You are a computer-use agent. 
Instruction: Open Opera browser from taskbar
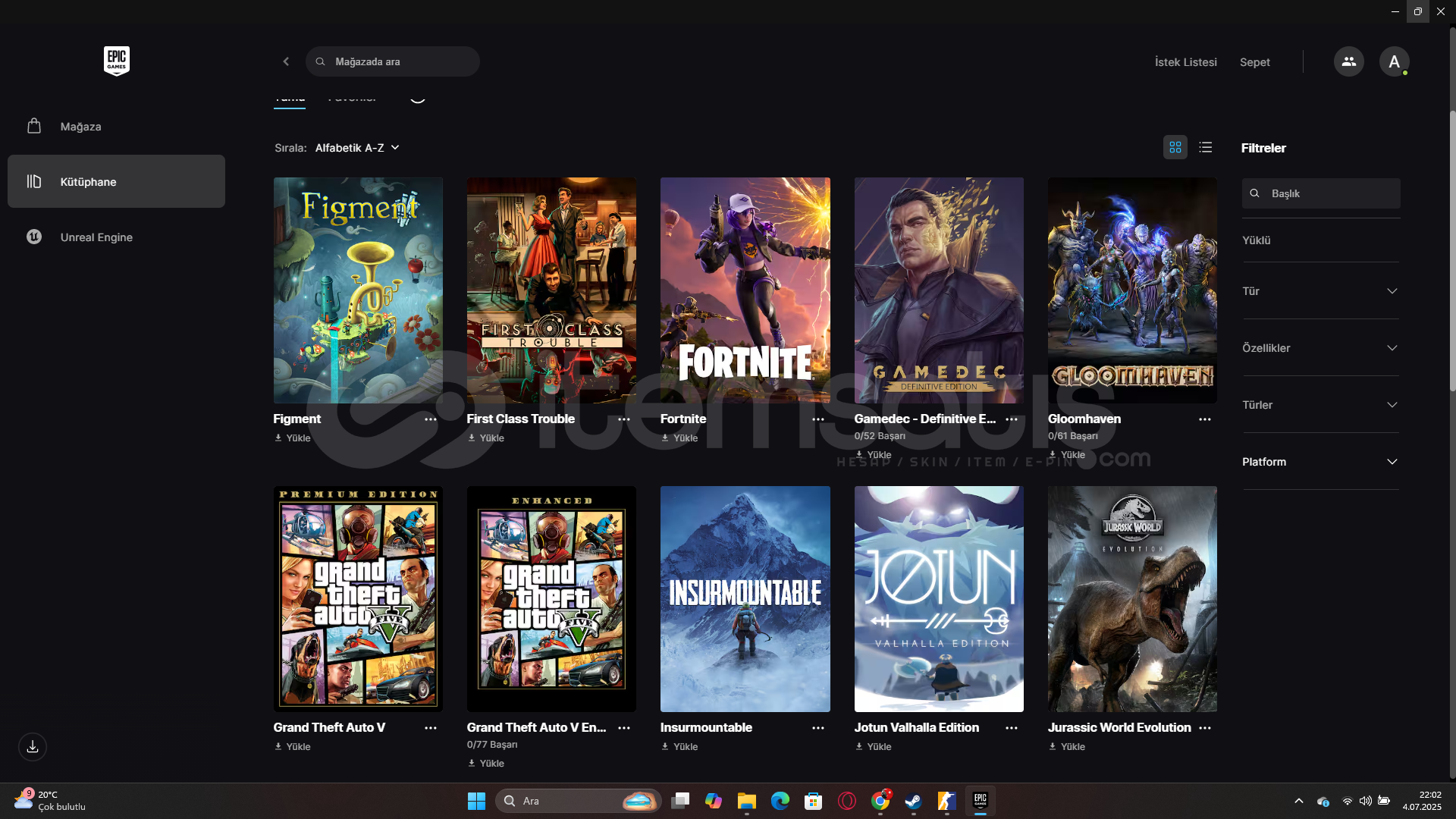tap(847, 801)
